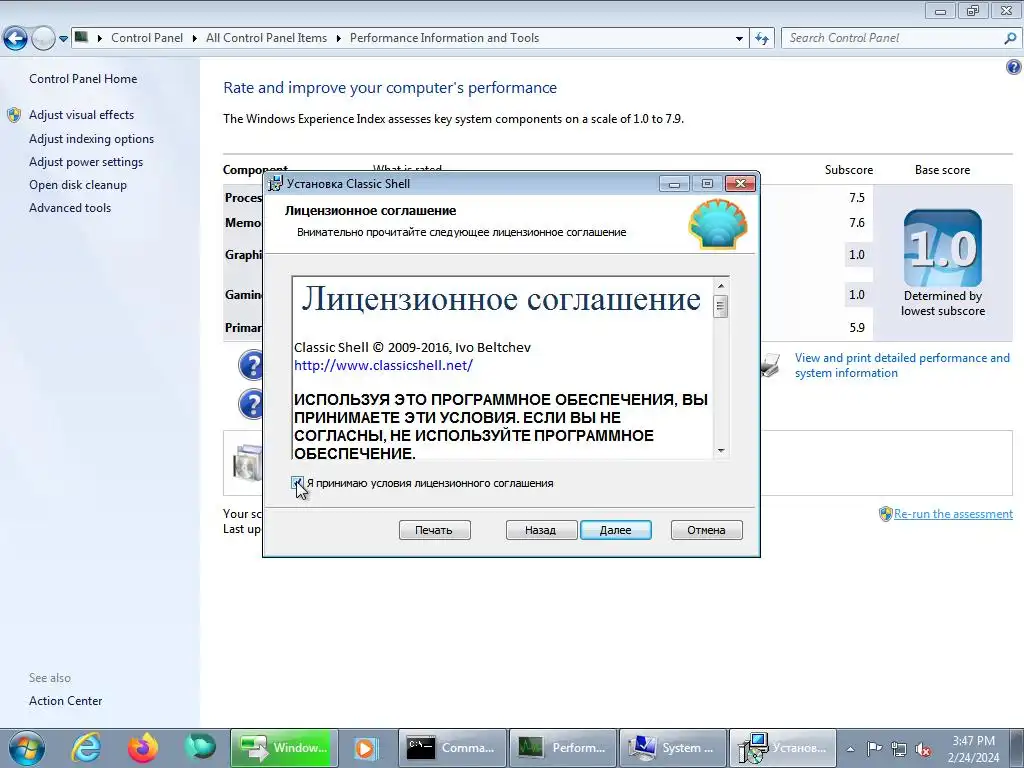Click the 1.0 base score badge
The height and width of the screenshot is (768, 1024).
942,248
